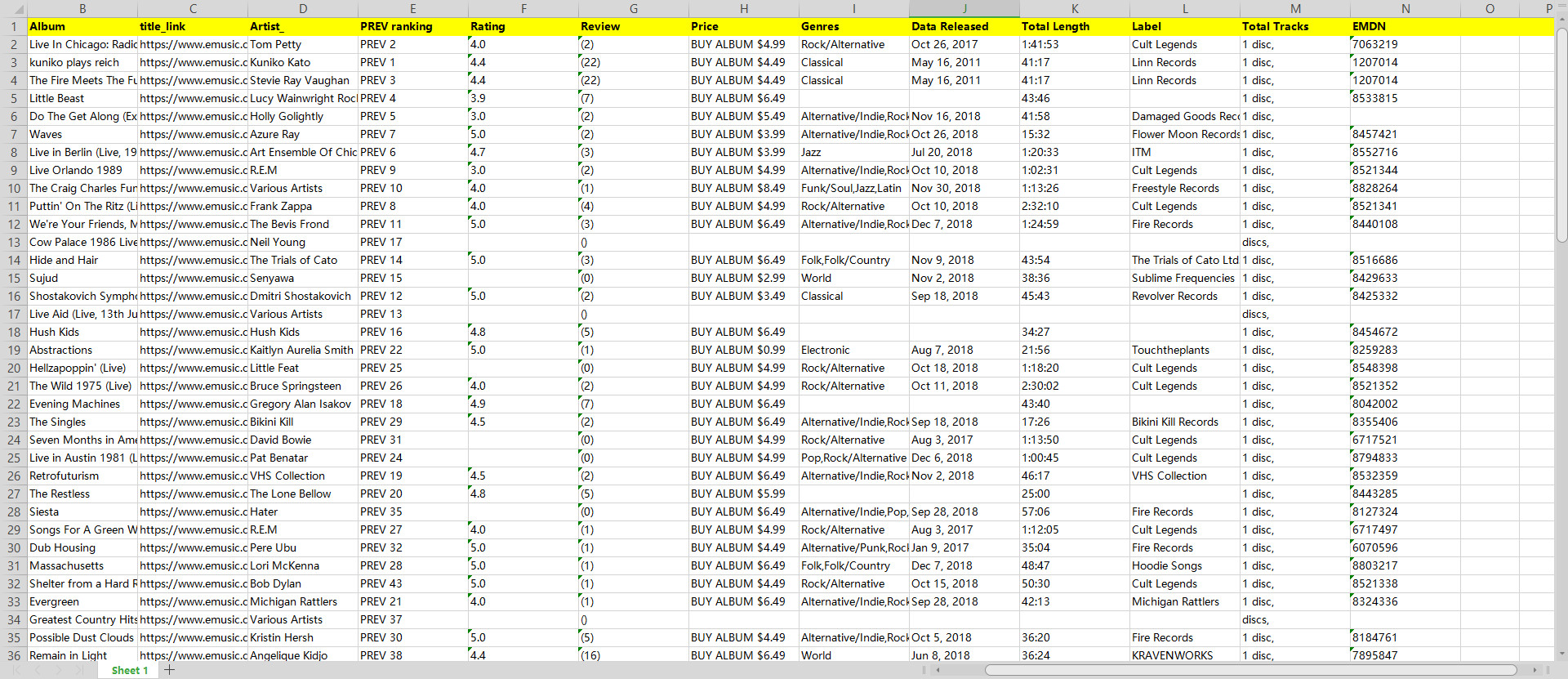Click the horizontal scrollbar left arrow

coord(938,670)
